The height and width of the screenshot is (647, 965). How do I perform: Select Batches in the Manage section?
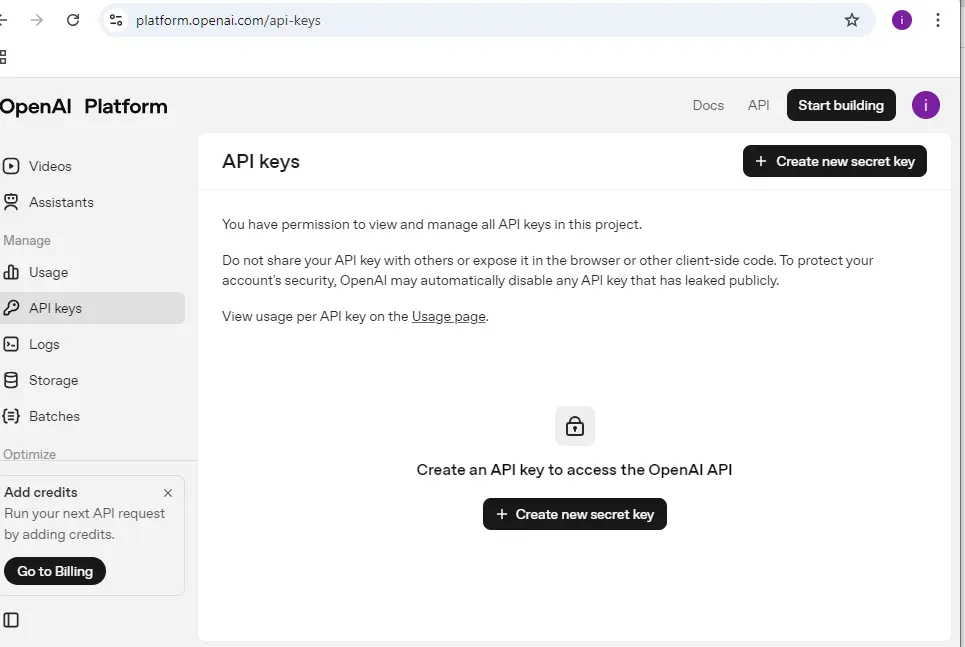(54, 416)
